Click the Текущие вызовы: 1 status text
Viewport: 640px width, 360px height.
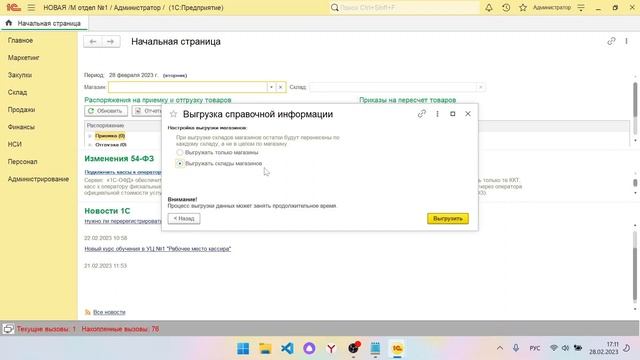[x=46, y=329]
